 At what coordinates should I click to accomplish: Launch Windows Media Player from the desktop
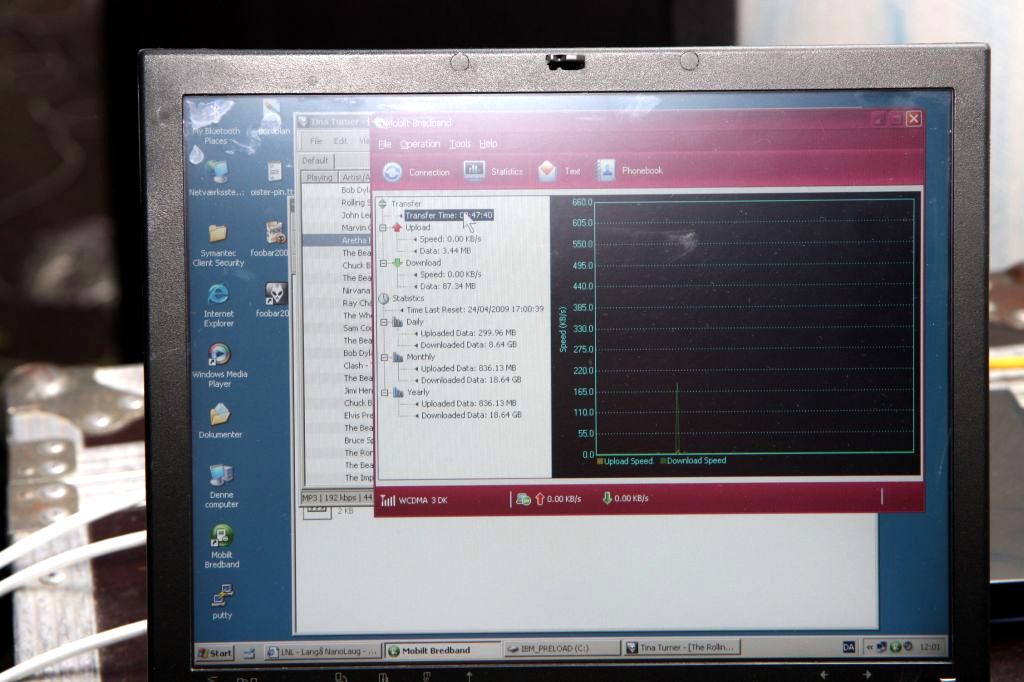pos(219,366)
